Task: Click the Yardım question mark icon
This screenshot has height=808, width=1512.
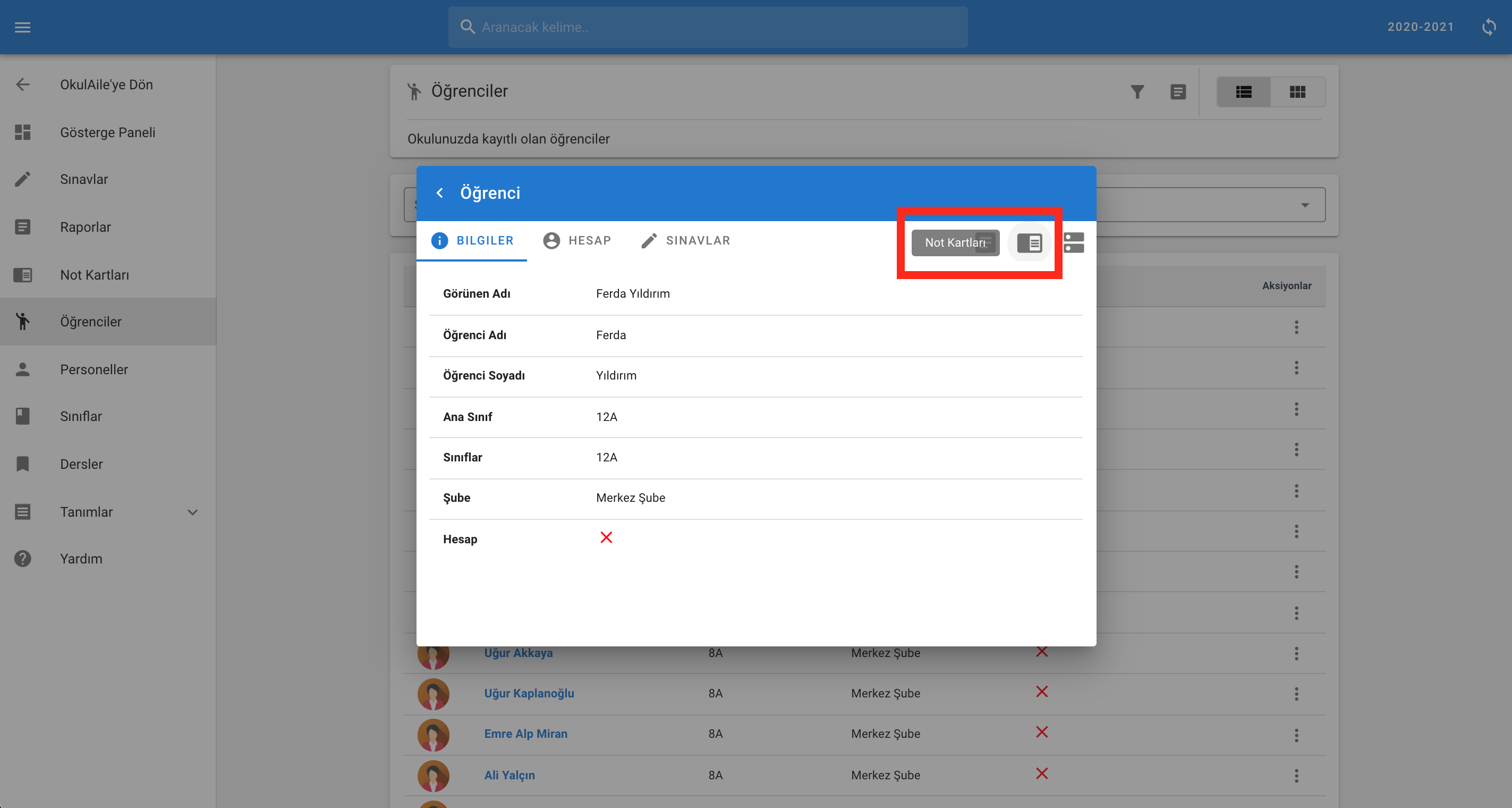Action: 22,559
